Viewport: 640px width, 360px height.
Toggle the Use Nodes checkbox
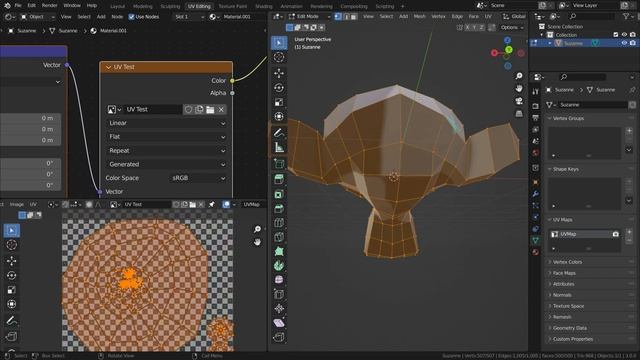pos(131,17)
